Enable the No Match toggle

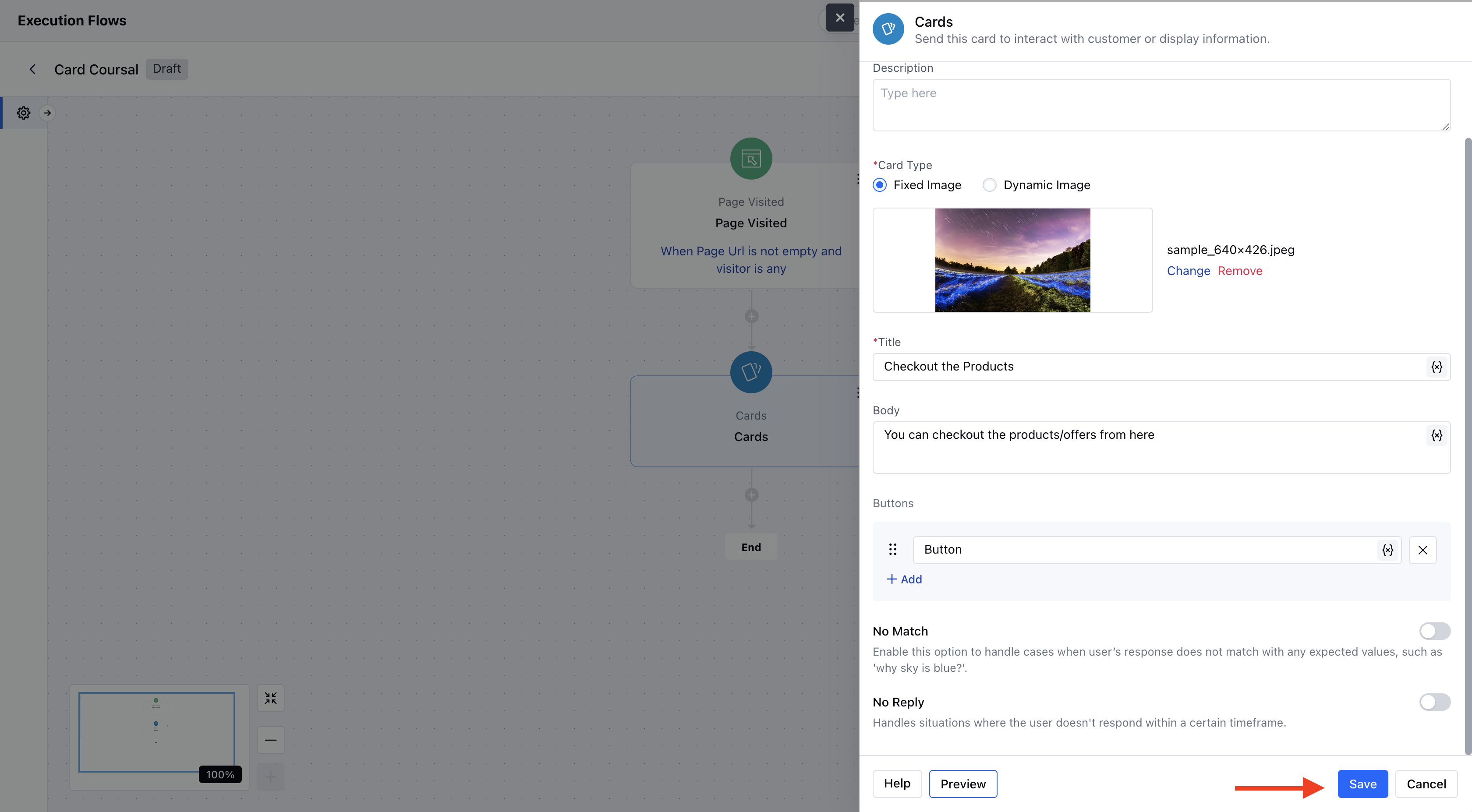coord(1434,631)
